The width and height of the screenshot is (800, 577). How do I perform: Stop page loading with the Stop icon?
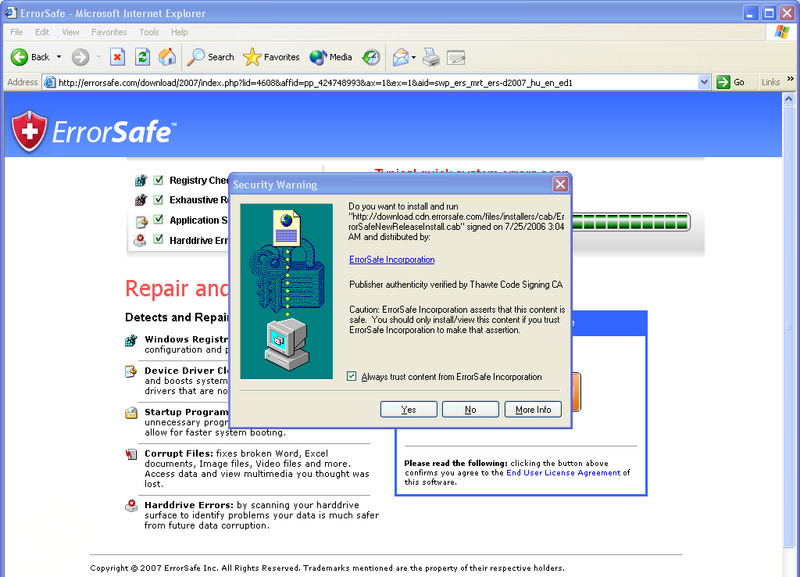coord(117,57)
